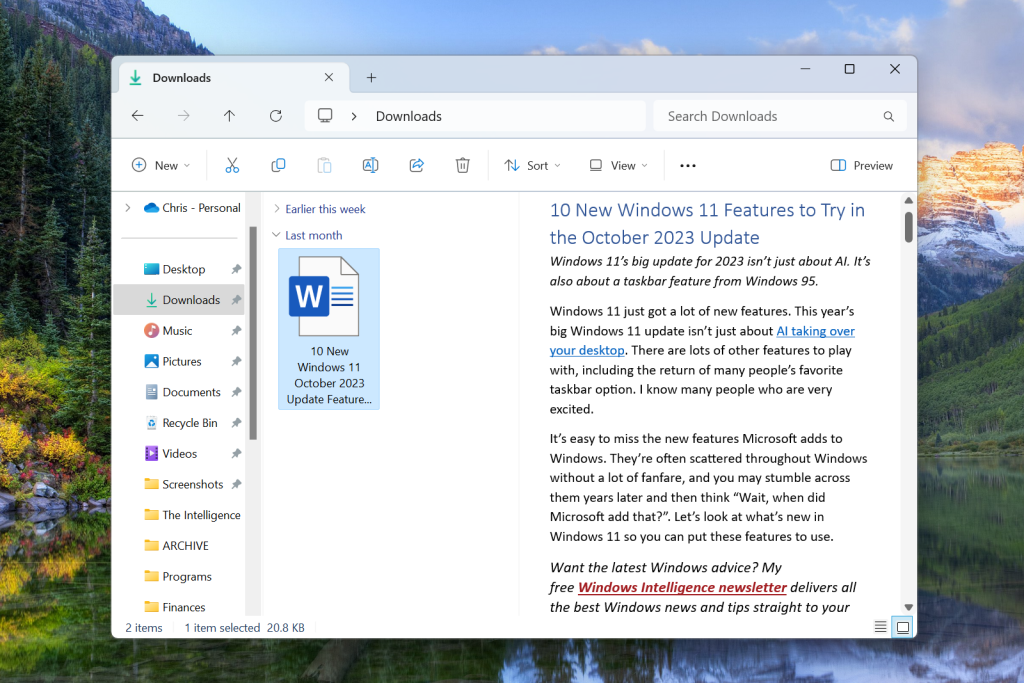The image size is (1024, 683).
Task: Click the Cut scissors icon
Action: [x=232, y=166]
